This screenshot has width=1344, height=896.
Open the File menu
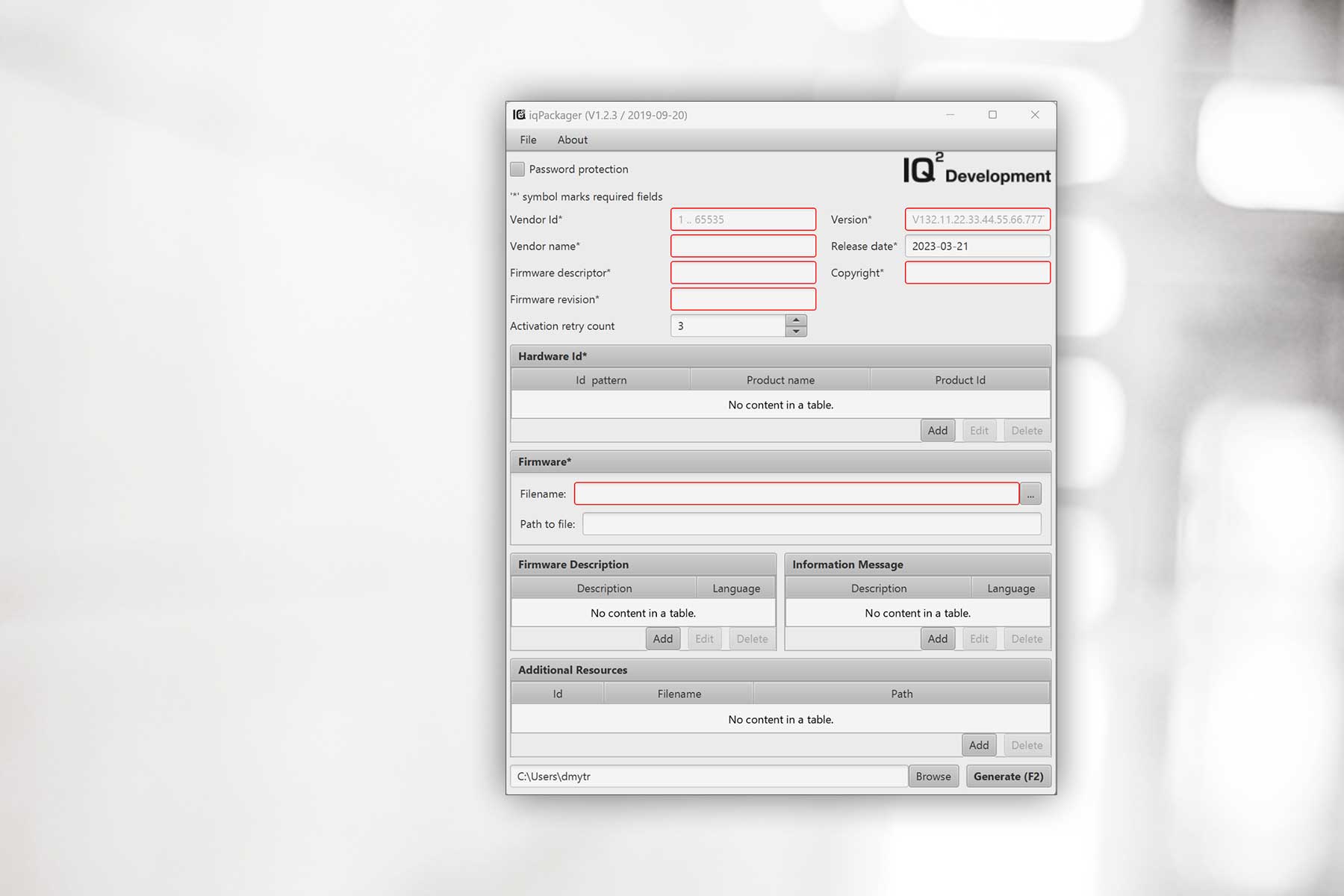point(528,140)
